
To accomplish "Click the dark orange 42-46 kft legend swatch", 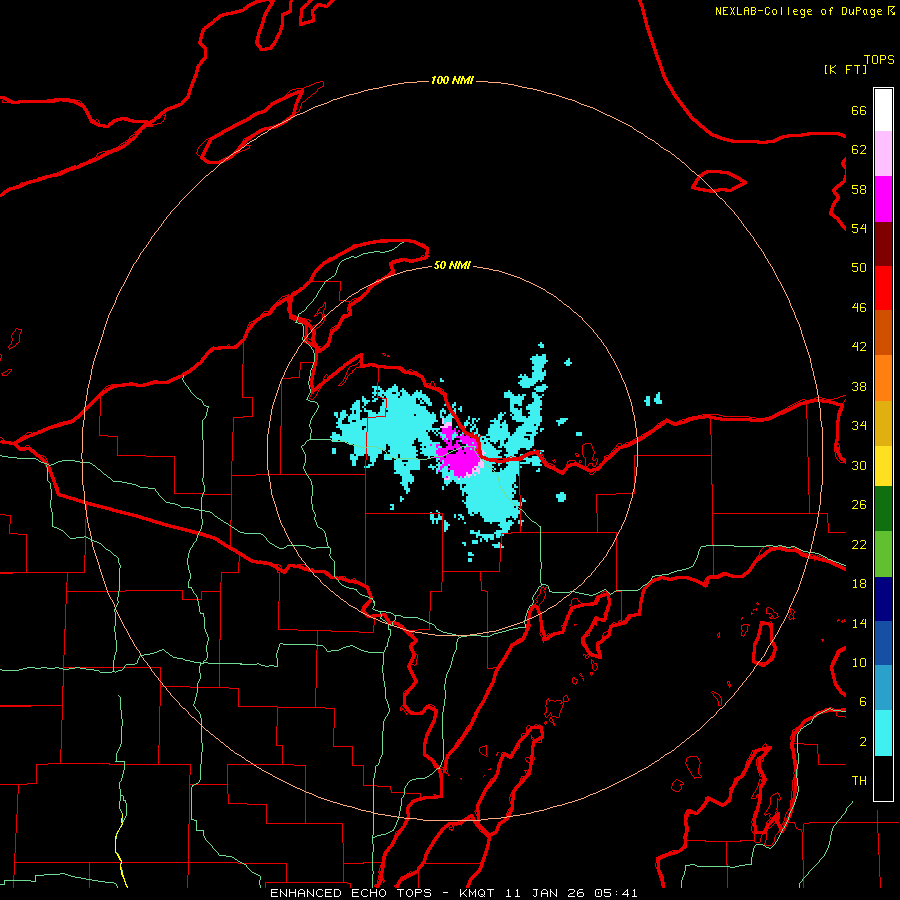I will tap(883, 332).
